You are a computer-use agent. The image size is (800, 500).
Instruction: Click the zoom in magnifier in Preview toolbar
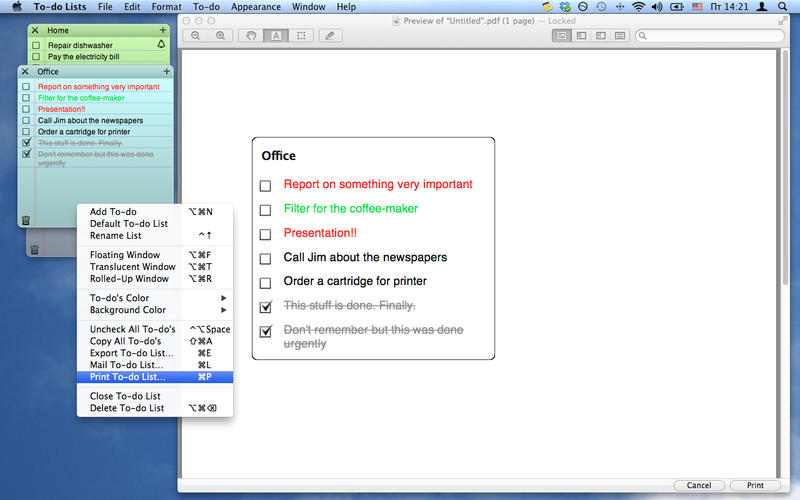220,36
